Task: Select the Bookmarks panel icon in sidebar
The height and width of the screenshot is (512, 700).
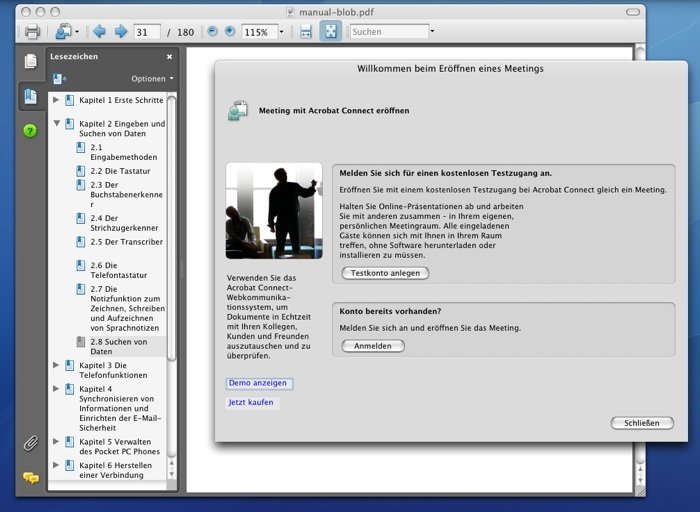Action: [30, 96]
